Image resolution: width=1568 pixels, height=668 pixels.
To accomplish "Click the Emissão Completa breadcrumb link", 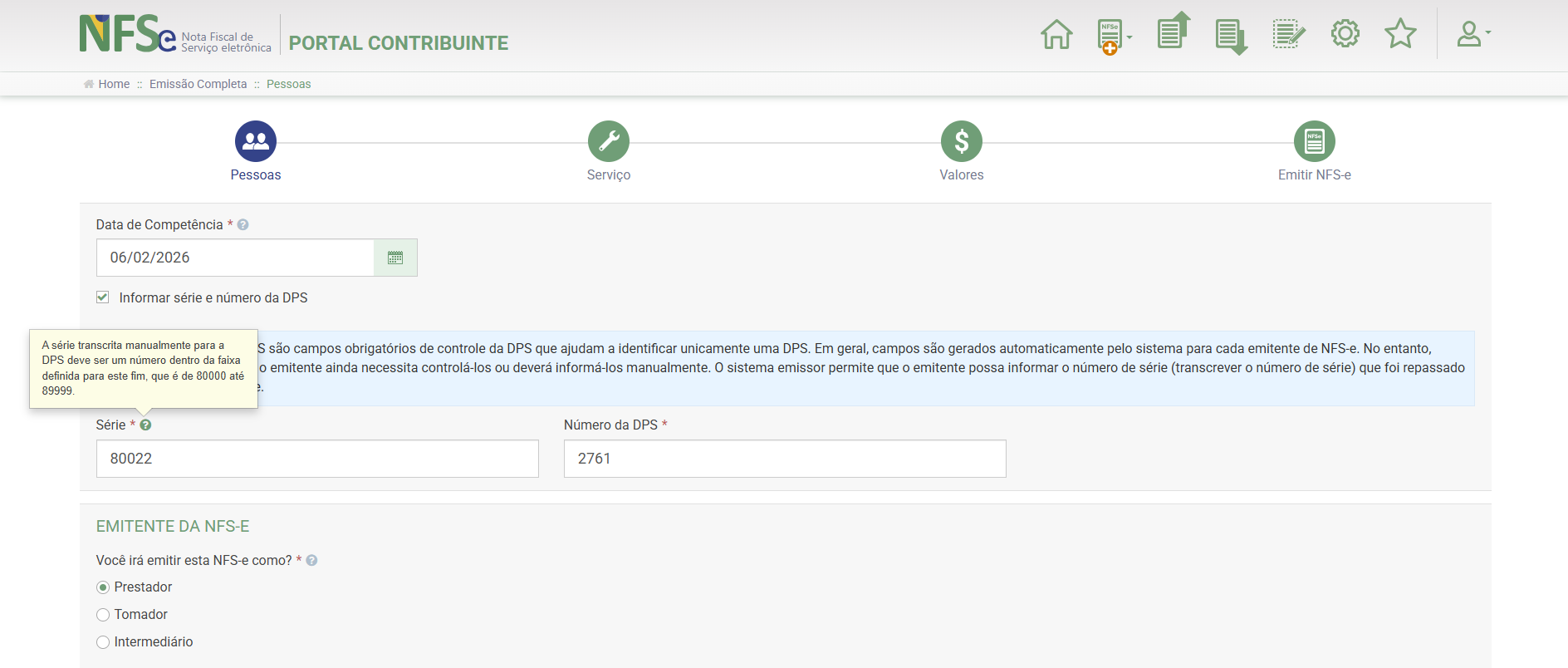I will coord(198,84).
